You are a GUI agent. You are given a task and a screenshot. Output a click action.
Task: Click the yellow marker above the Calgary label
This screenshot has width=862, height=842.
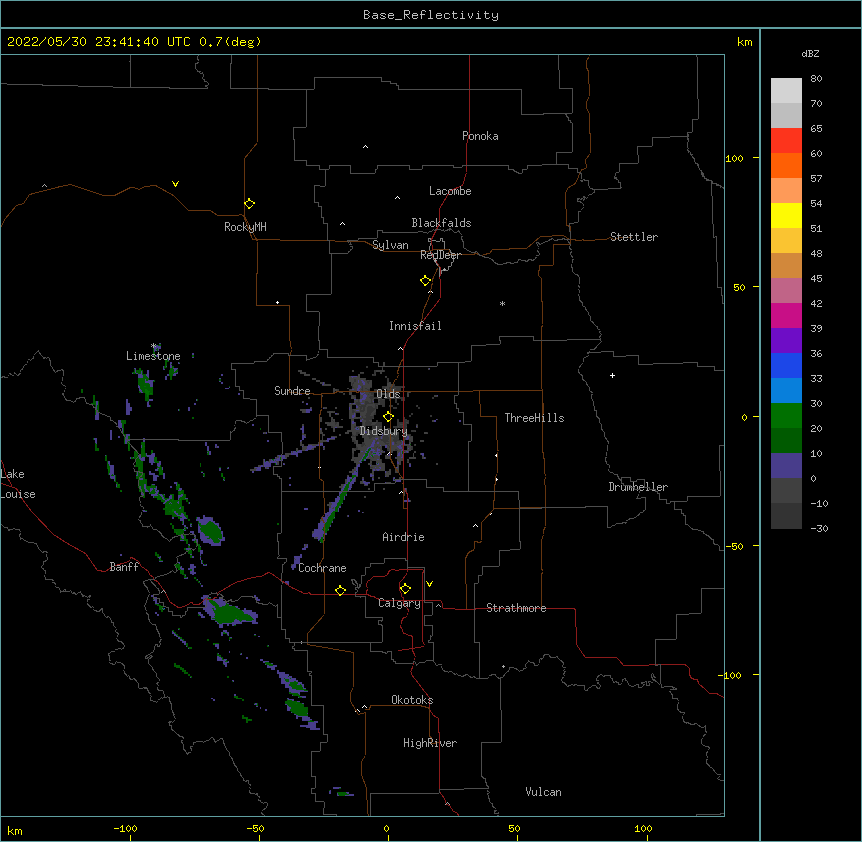(405, 589)
